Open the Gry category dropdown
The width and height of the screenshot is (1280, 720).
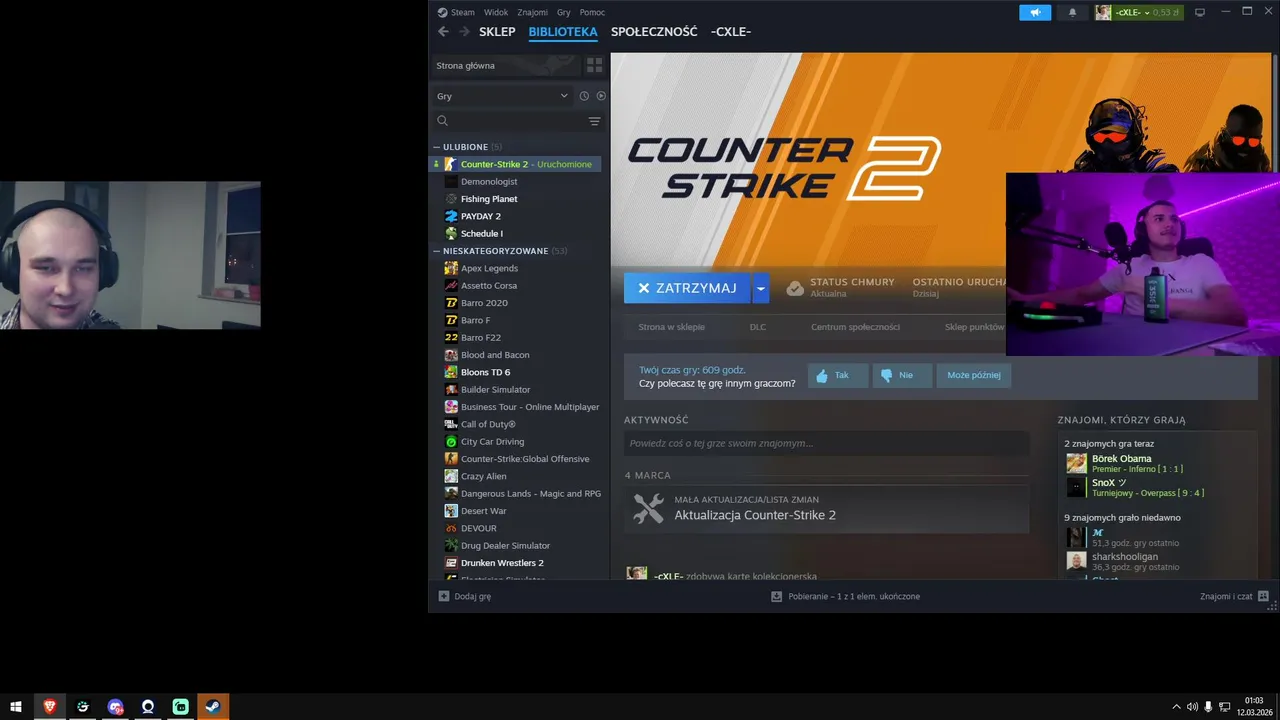point(502,96)
